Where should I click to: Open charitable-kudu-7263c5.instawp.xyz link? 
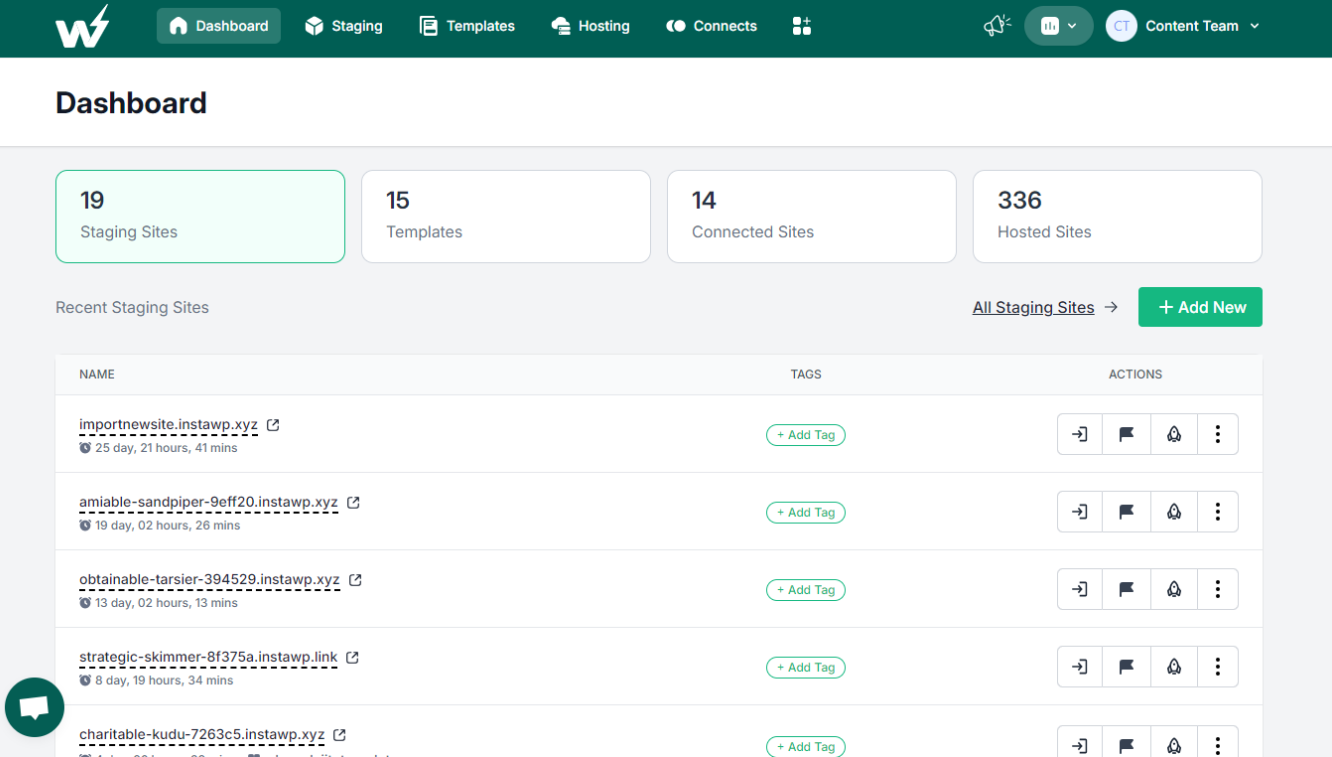click(202, 735)
